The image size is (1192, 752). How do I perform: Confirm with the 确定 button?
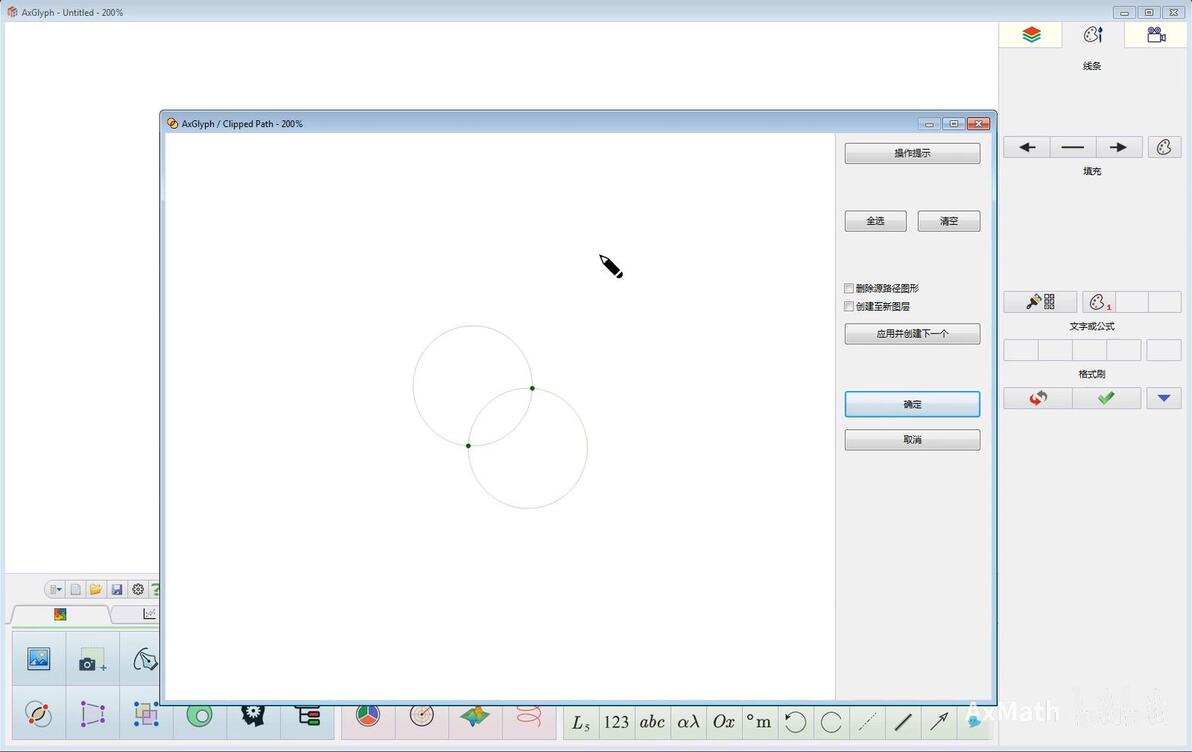coord(912,405)
